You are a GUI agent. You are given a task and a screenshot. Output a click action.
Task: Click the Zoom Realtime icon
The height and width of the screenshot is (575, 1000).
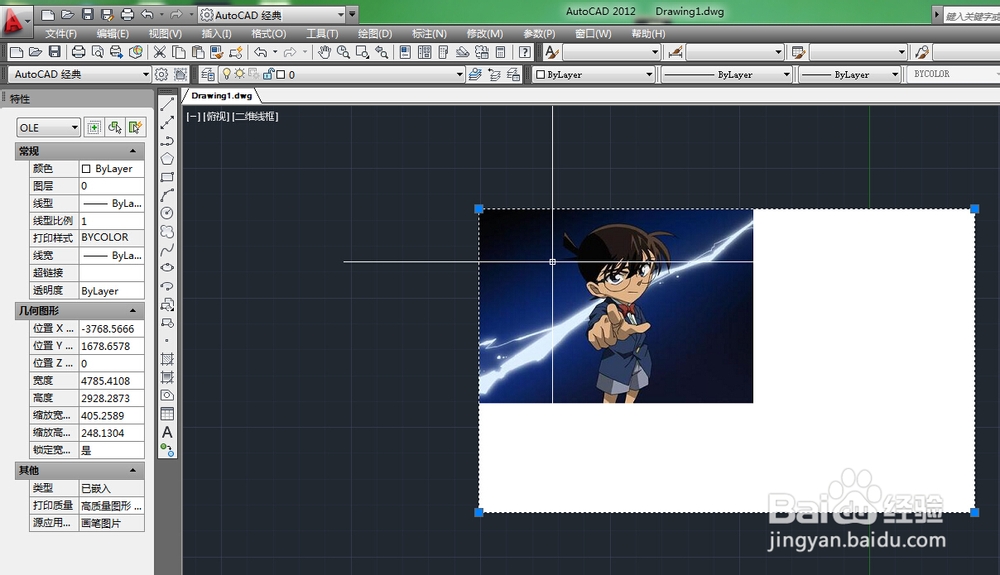pyautogui.click(x=344, y=52)
